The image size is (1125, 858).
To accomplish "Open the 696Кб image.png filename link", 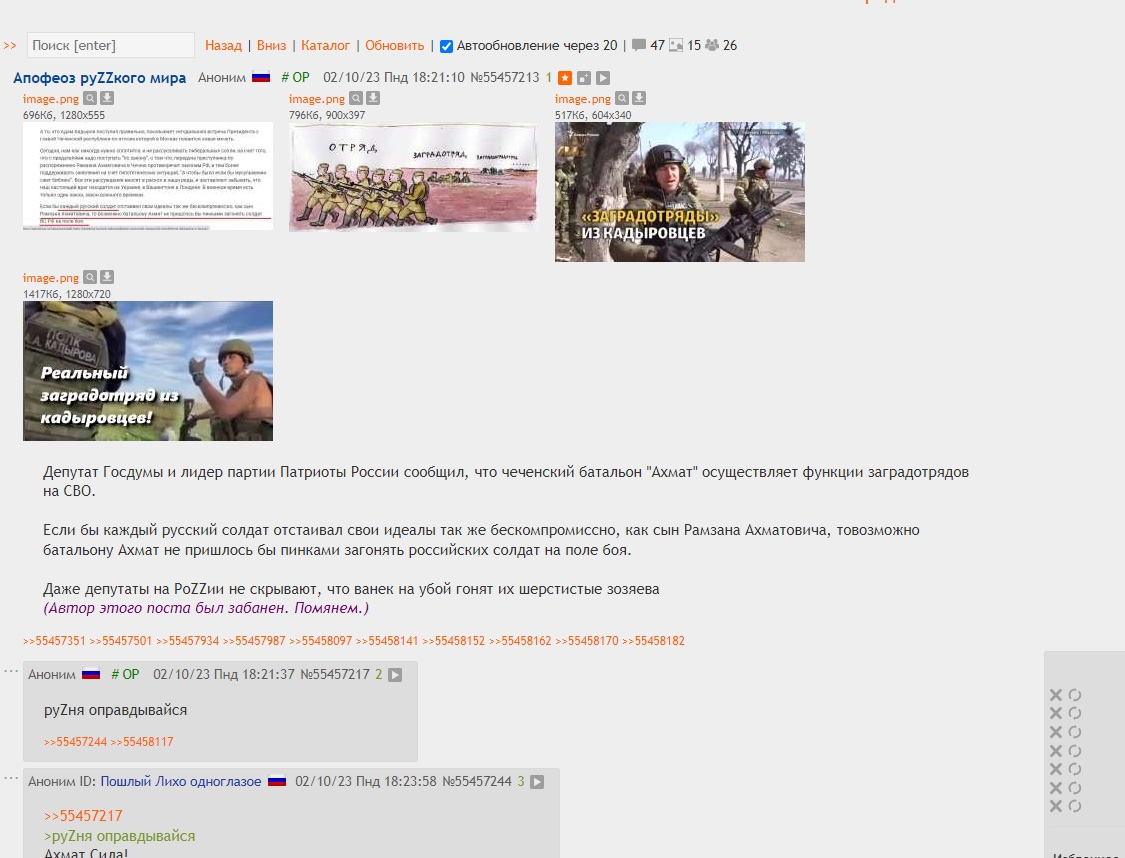I will (51, 99).
